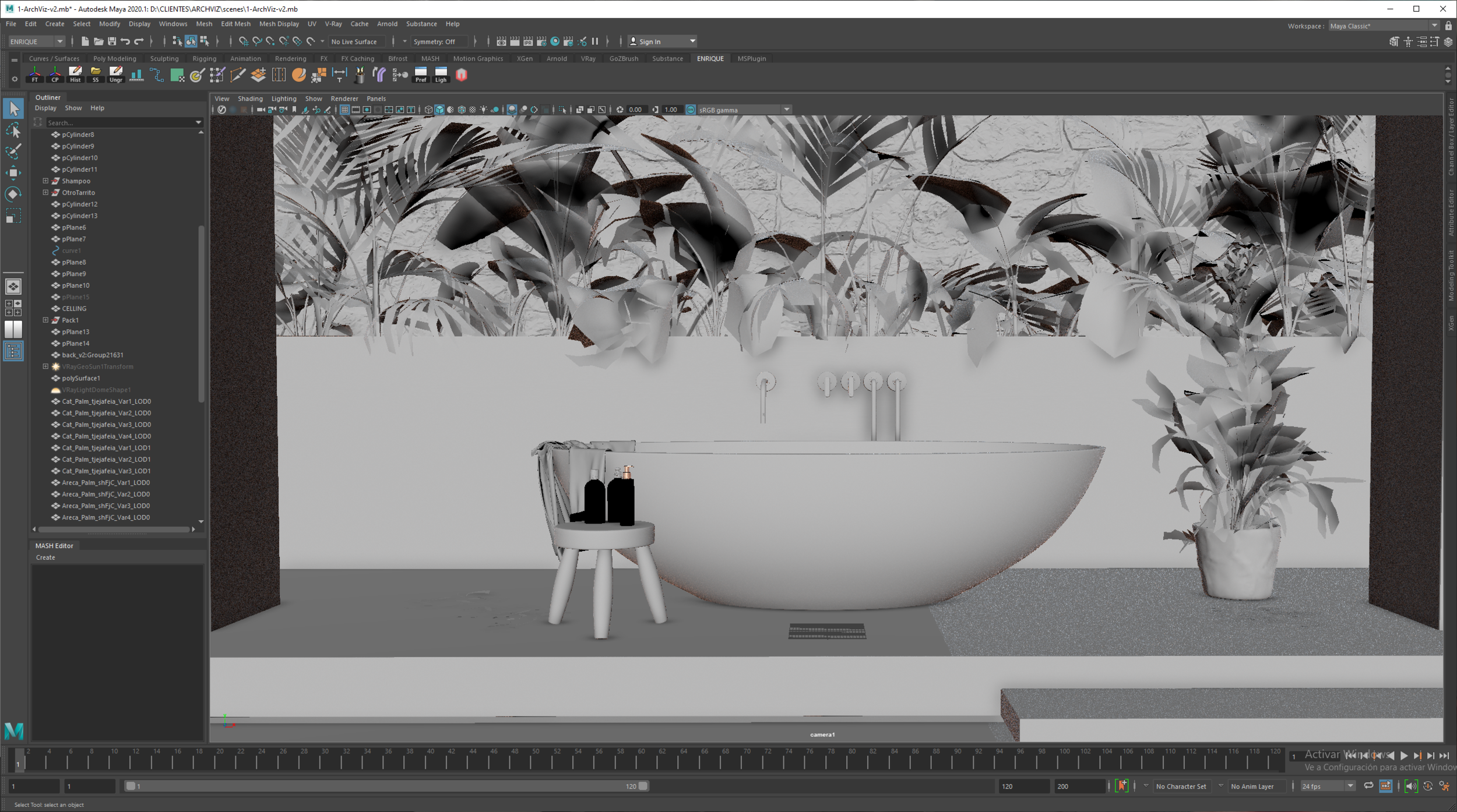Expand the Shampoo node in the Outliner

(x=45, y=181)
